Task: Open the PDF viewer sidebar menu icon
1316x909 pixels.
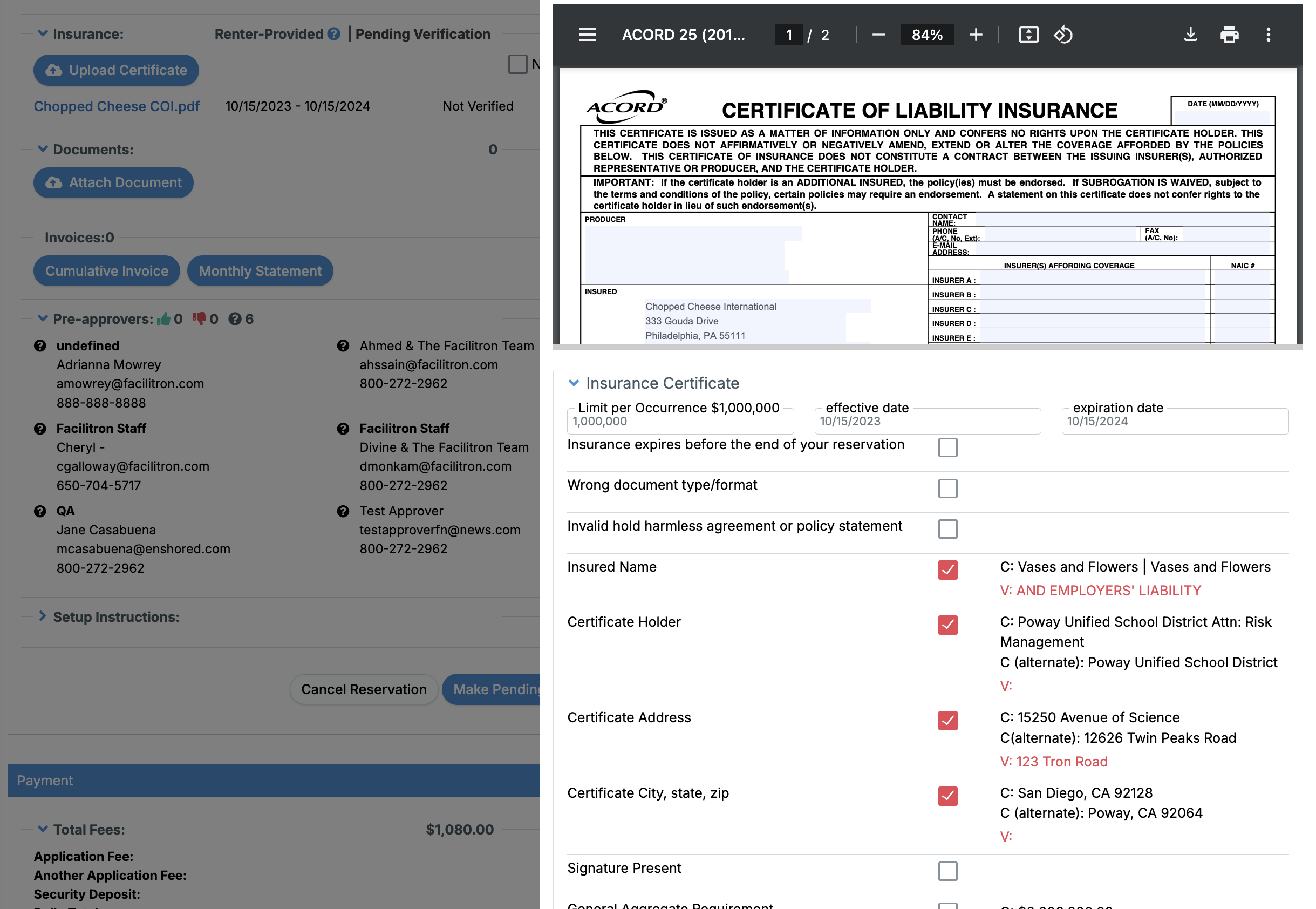Action: tap(587, 35)
